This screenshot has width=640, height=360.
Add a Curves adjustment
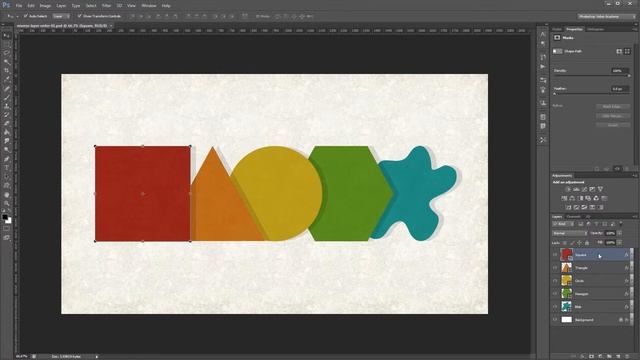click(584, 189)
